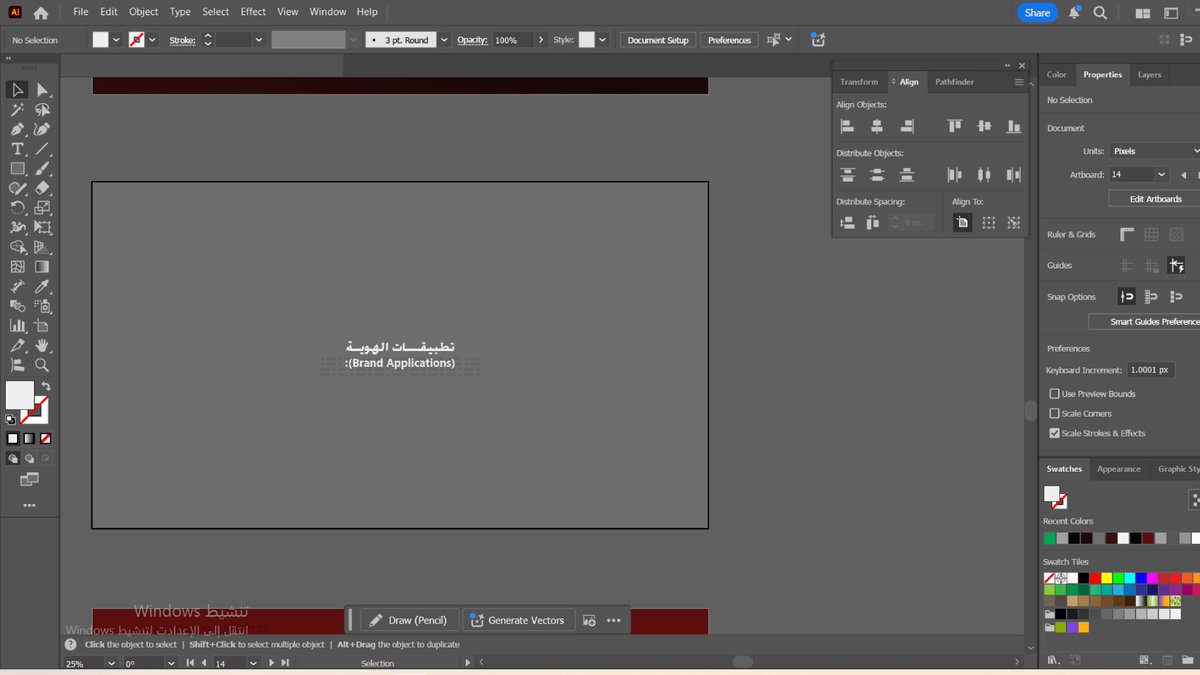Open the Opacity dropdown arrow

pos(541,40)
